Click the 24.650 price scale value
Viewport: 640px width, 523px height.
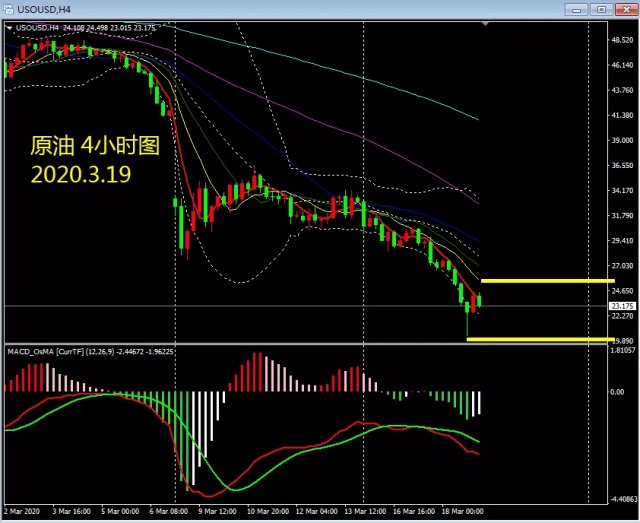coord(622,291)
